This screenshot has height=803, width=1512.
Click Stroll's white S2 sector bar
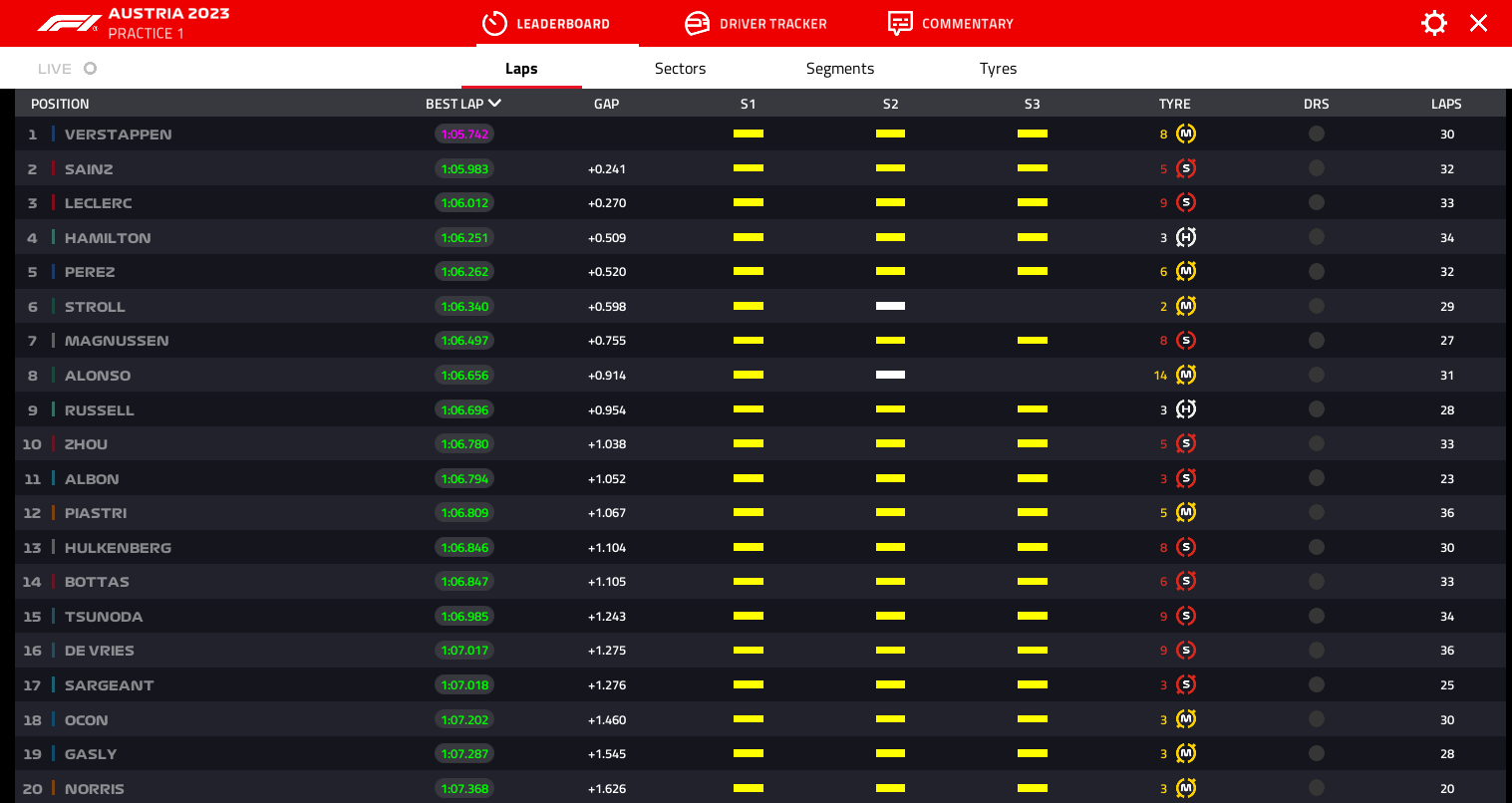[890, 306]
